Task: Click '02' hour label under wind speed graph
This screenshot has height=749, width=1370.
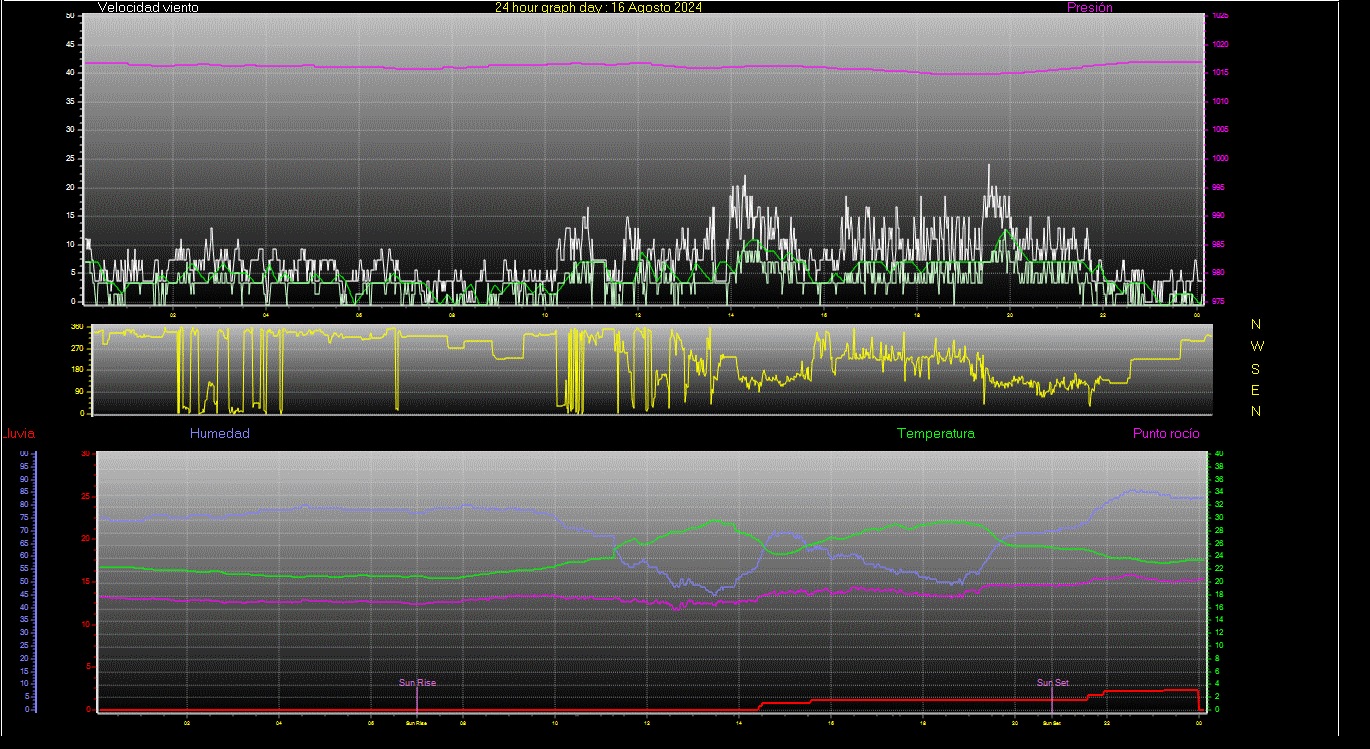Action: click(x=173, y=314)
